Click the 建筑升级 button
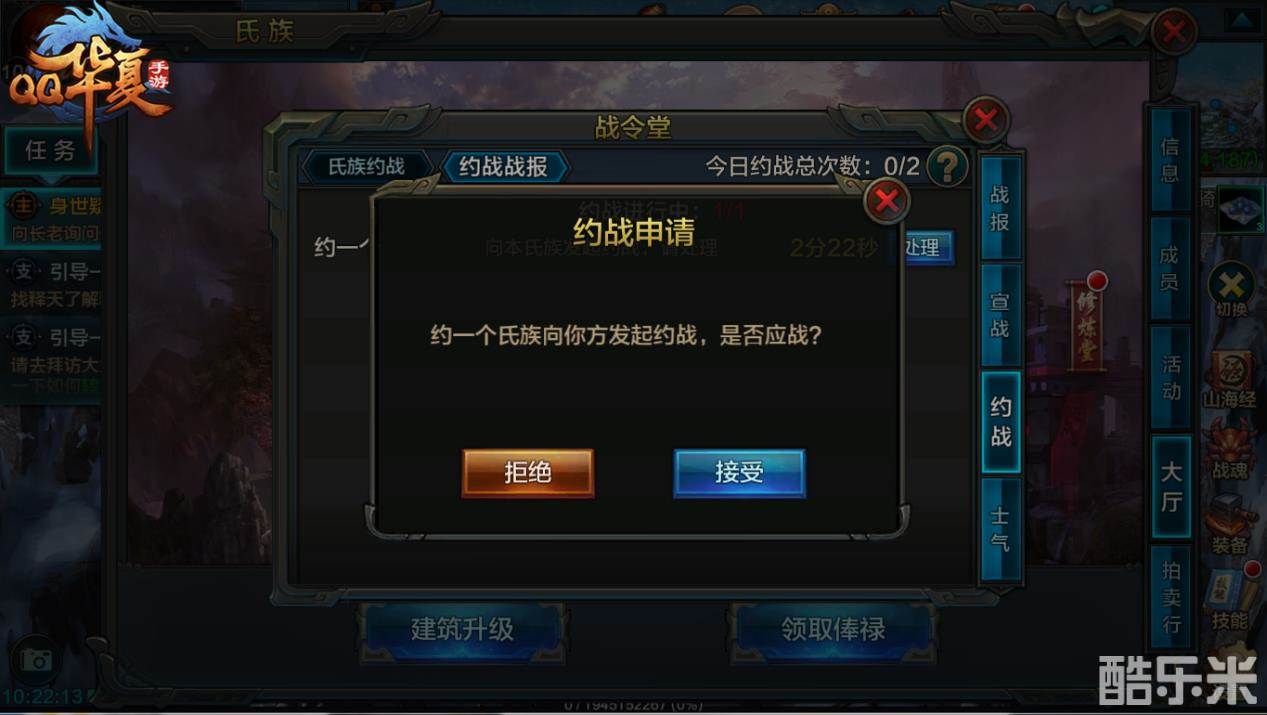This screenshot has width=1267, height=715. point(462,629)
